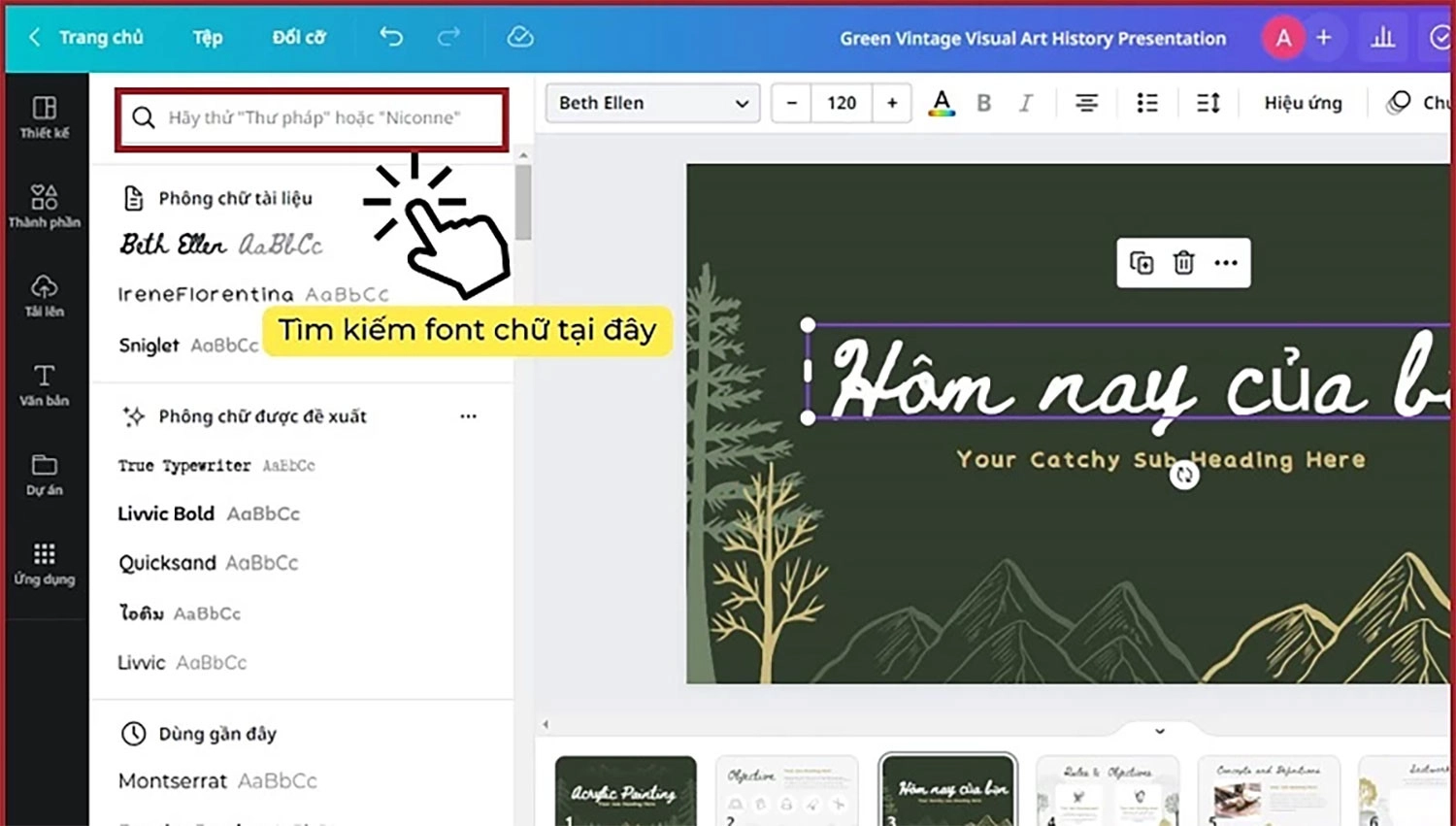Select the IreneFlorentina font

click(x=253, y=294)
